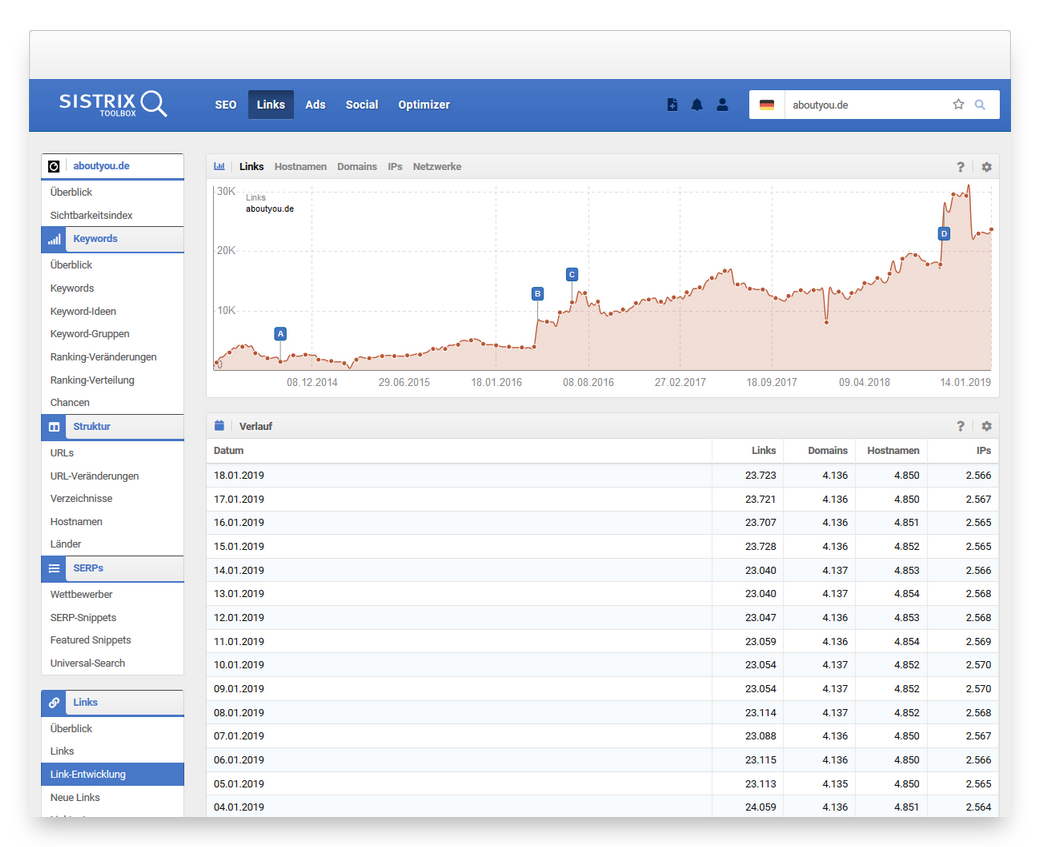Open the Verlauf table settings gear
The width and height of the screenshot is (1039, 847).
pos(986,426)
